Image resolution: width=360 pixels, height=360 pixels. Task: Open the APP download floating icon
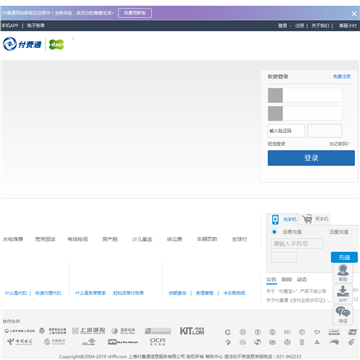point(343,294)
